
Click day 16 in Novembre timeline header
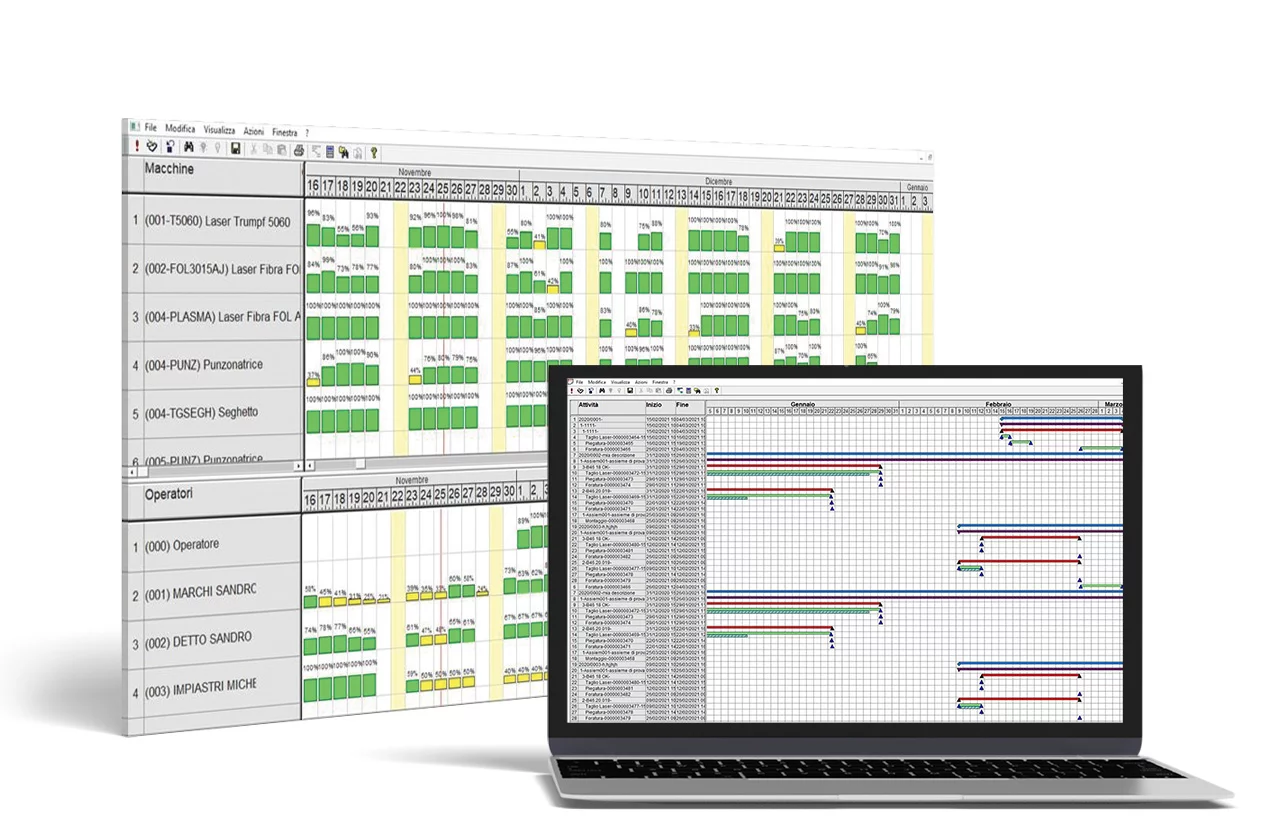tap(313, 187)
